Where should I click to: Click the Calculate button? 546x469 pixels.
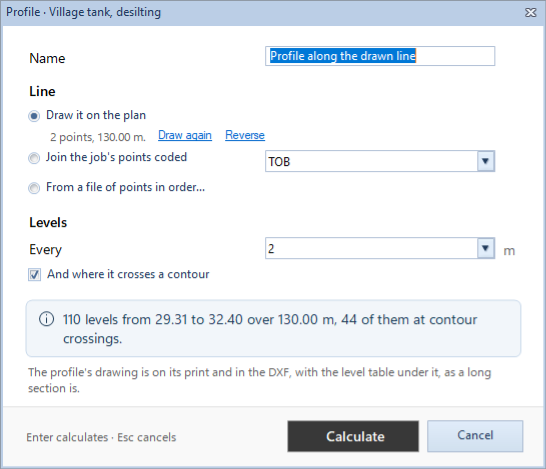pyautogui.click(x=353, y=436)
